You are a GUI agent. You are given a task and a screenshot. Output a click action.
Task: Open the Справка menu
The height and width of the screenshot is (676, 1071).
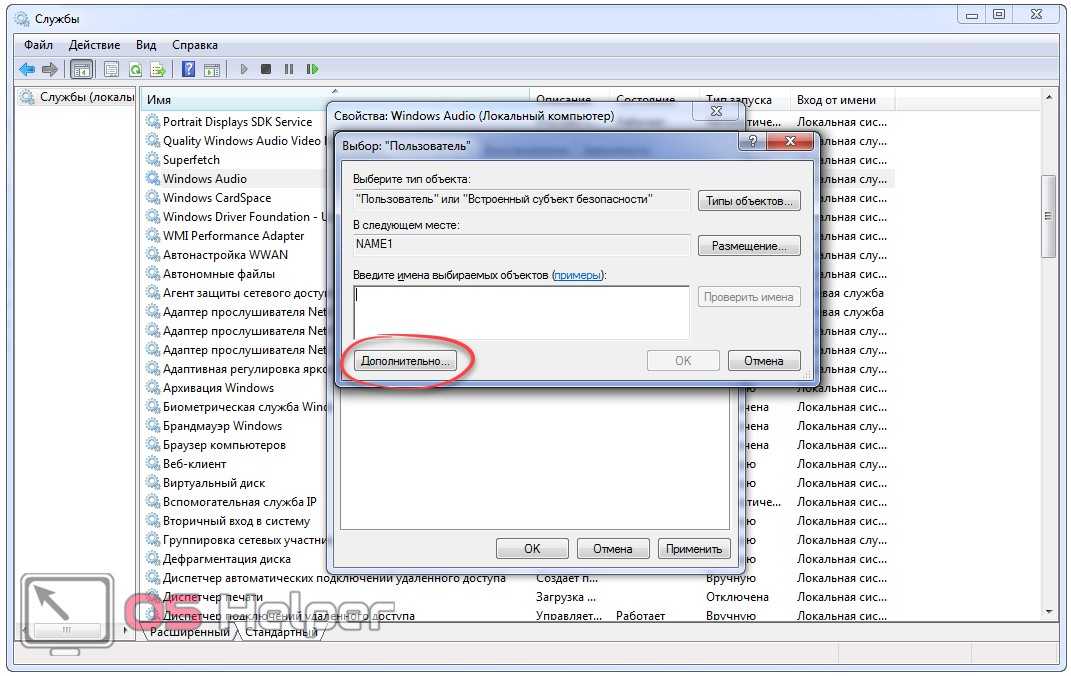click(x=195, y=45)
